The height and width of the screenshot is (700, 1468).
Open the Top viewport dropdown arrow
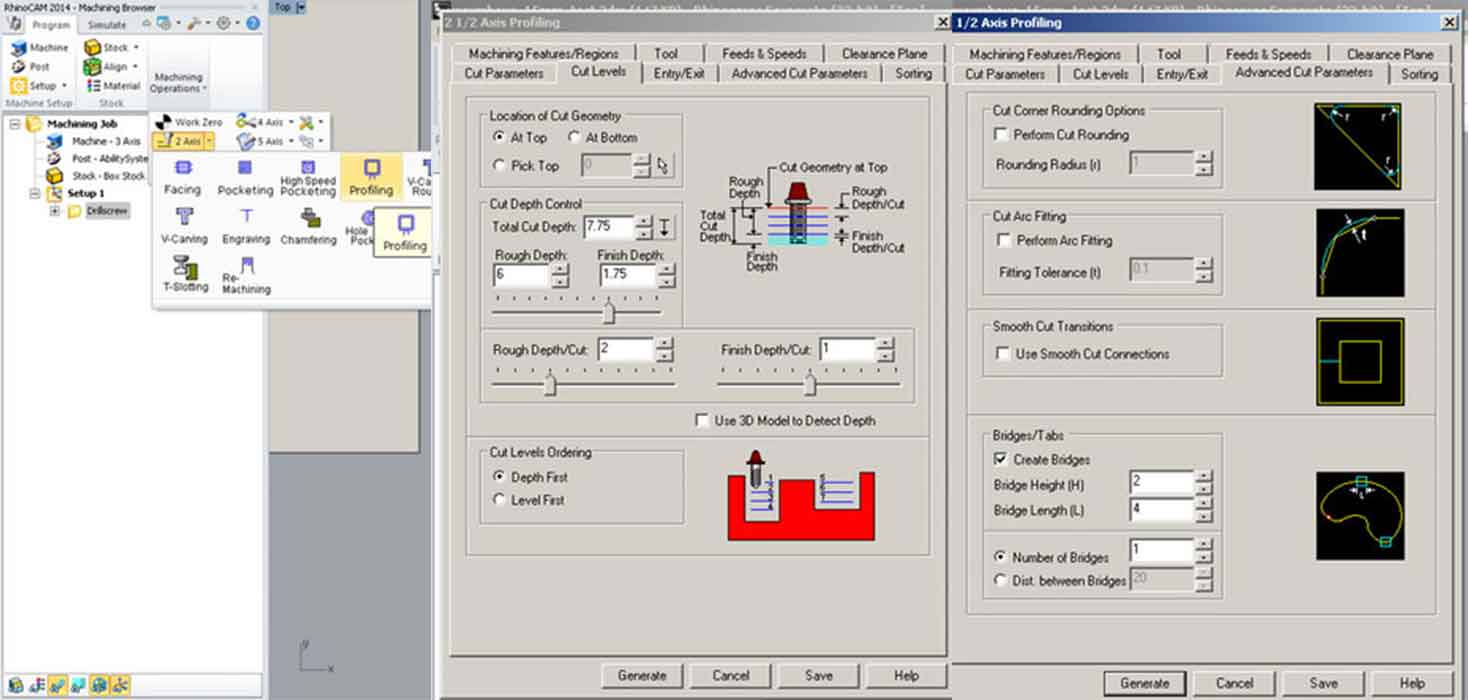[302, 7]
